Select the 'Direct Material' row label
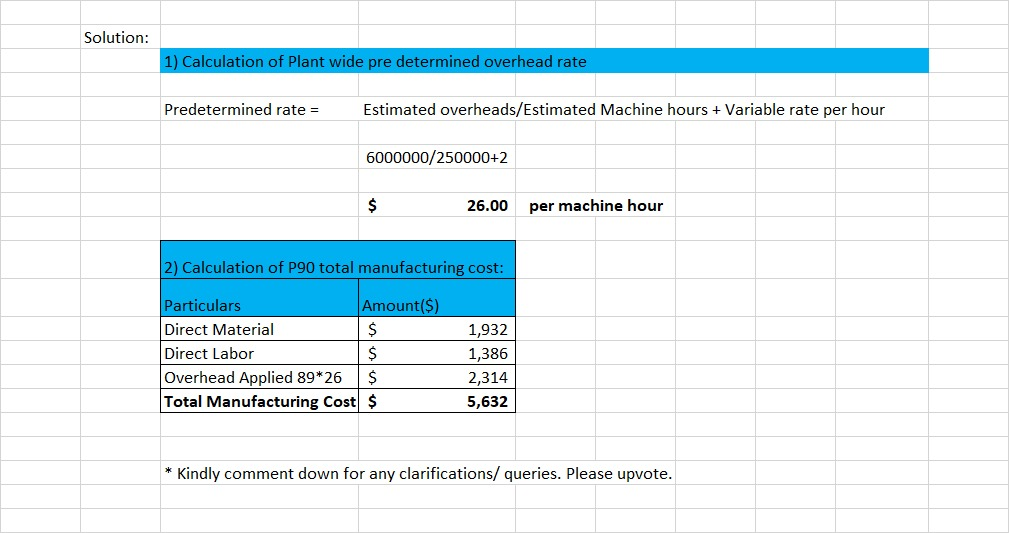Viewport: 1009px width, 533px height. [x=259, y=329]
